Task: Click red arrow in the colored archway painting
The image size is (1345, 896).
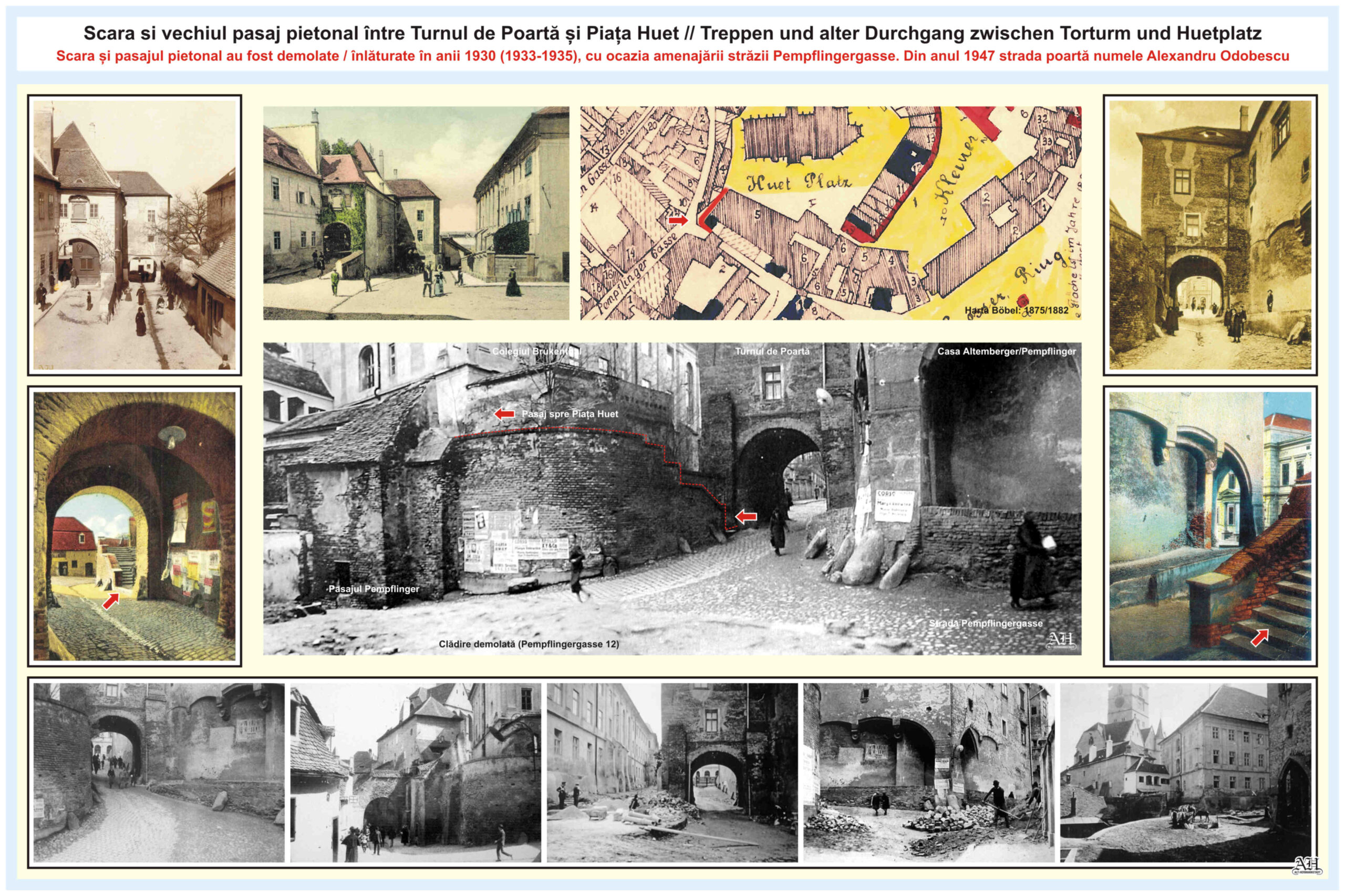Action: (110, 600)
